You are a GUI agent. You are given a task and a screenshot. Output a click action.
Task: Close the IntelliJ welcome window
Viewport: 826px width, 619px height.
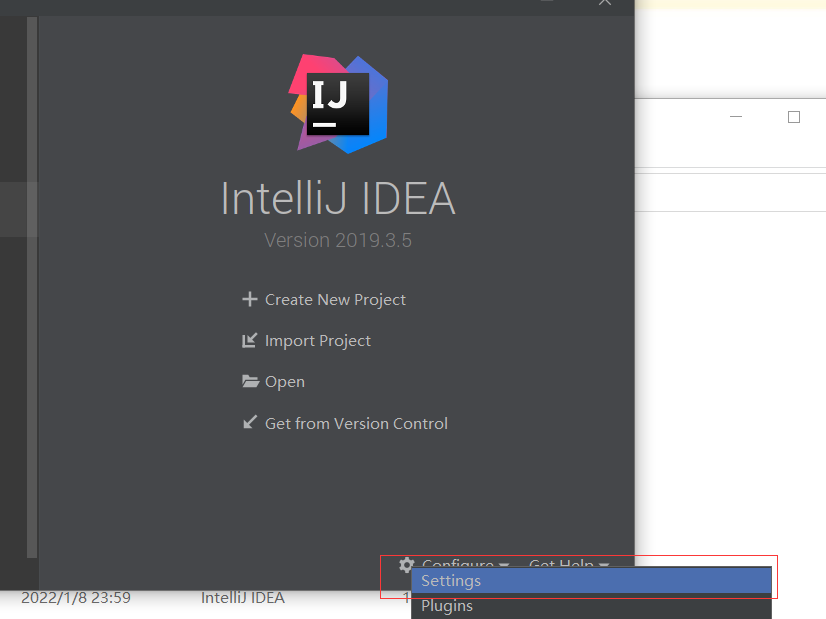[605, 3]
